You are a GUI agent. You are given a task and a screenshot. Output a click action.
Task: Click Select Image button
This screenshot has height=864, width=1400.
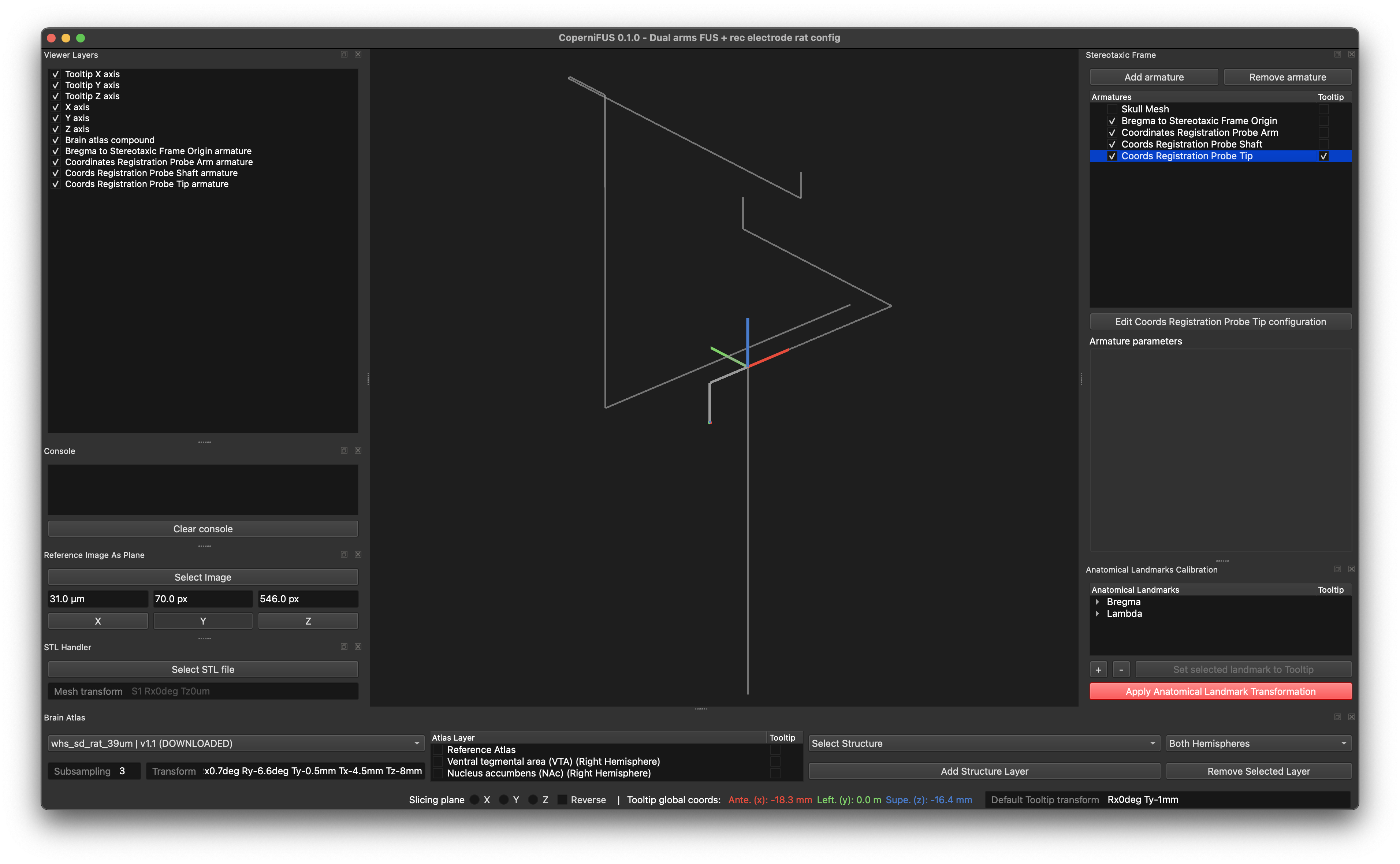click(203, 577)
